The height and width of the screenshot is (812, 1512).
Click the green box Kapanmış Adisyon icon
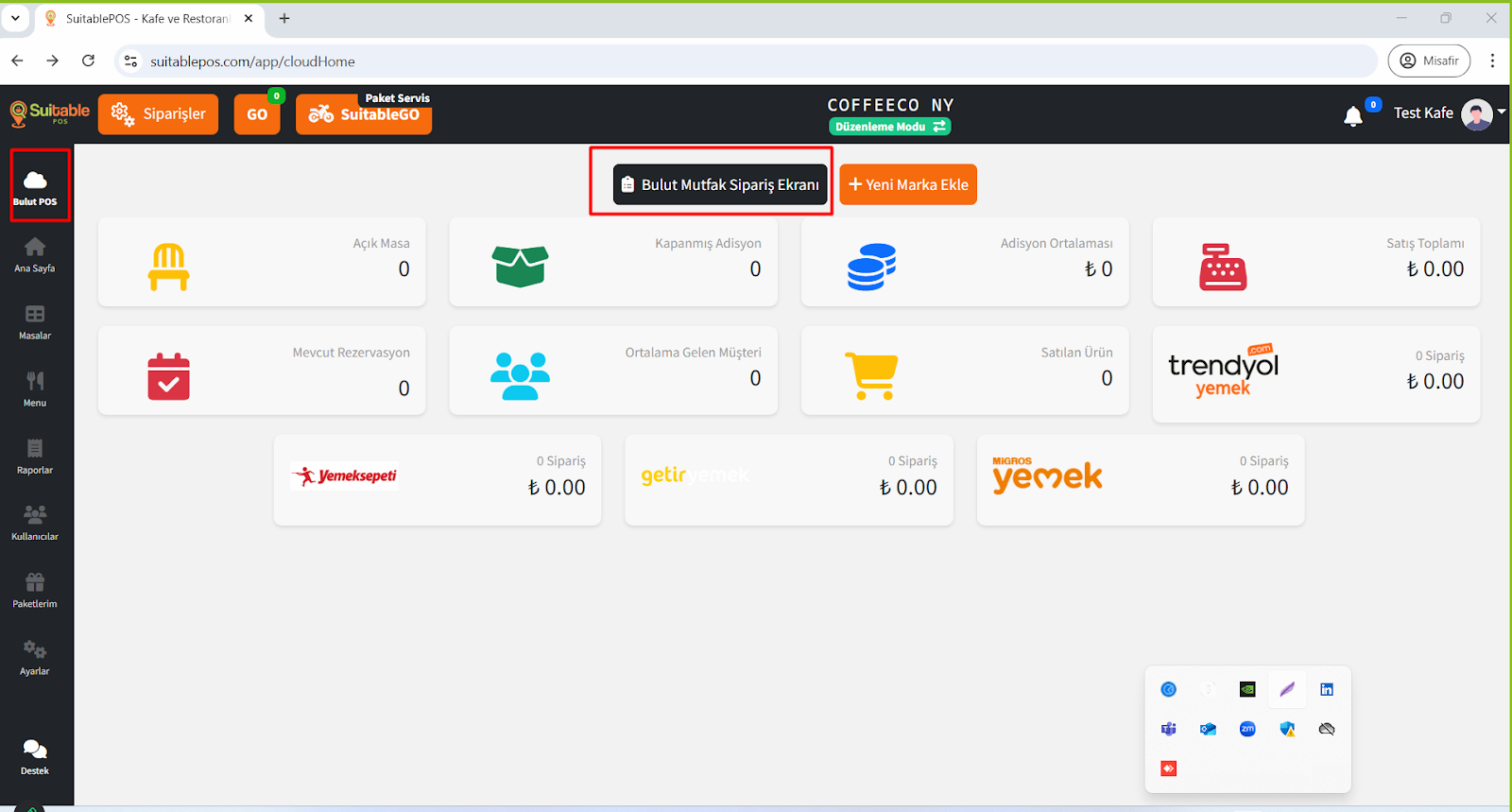[520, 267]
